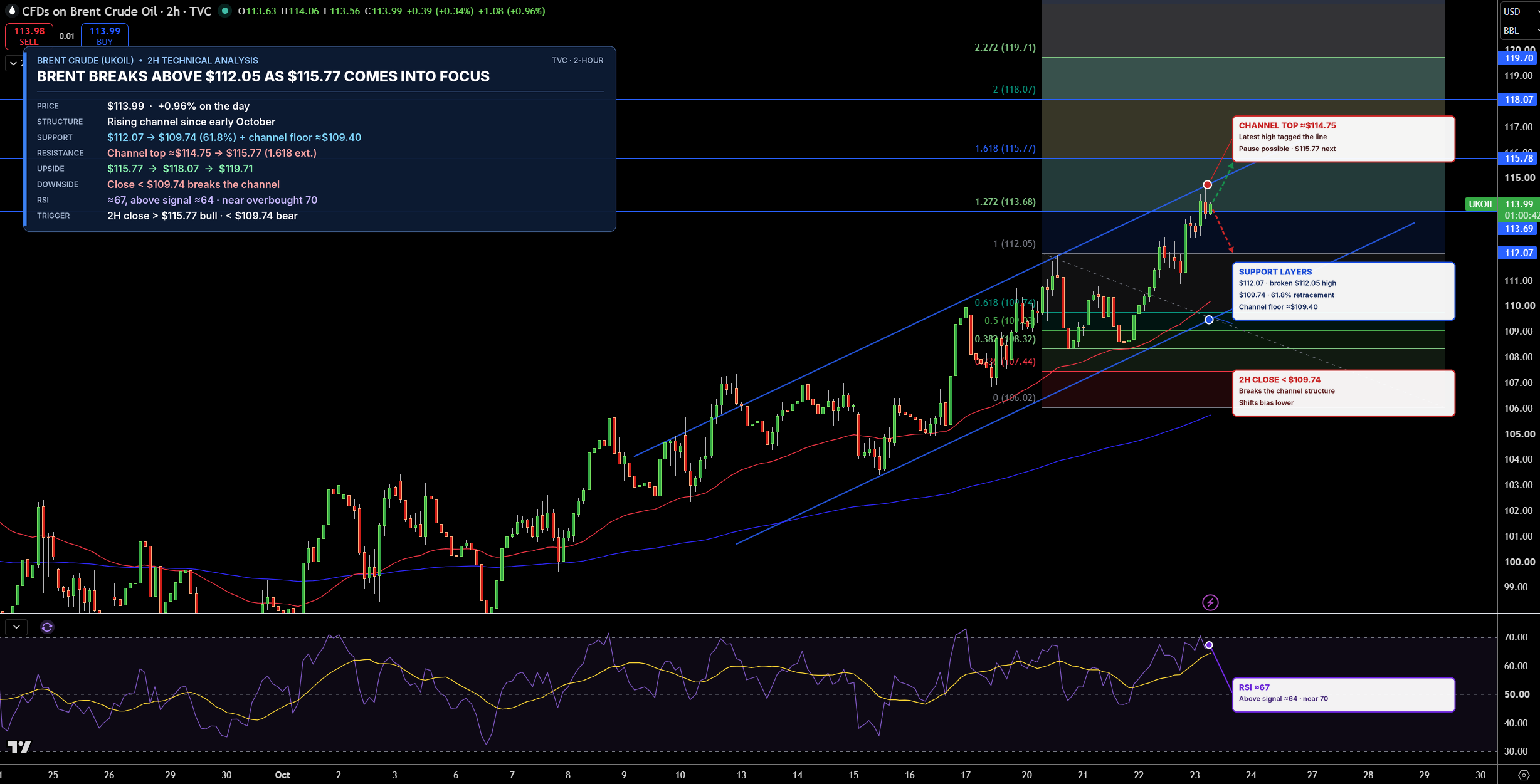Click the Fibonacci label 1.272 (113.68)
The height and width of the screenshot is (784, 1540).
coord(1005,202)
